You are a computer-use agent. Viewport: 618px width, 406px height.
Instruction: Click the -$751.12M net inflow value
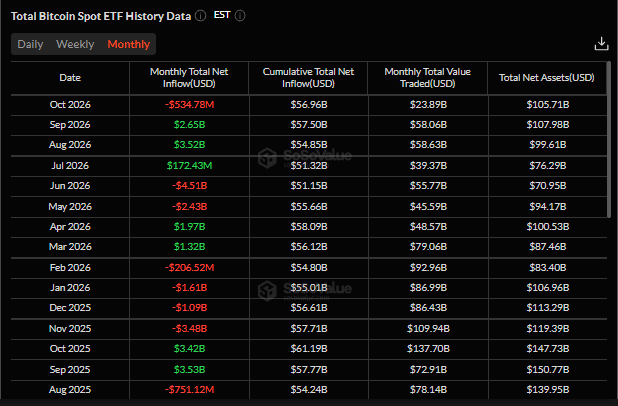tap(190, 390)
